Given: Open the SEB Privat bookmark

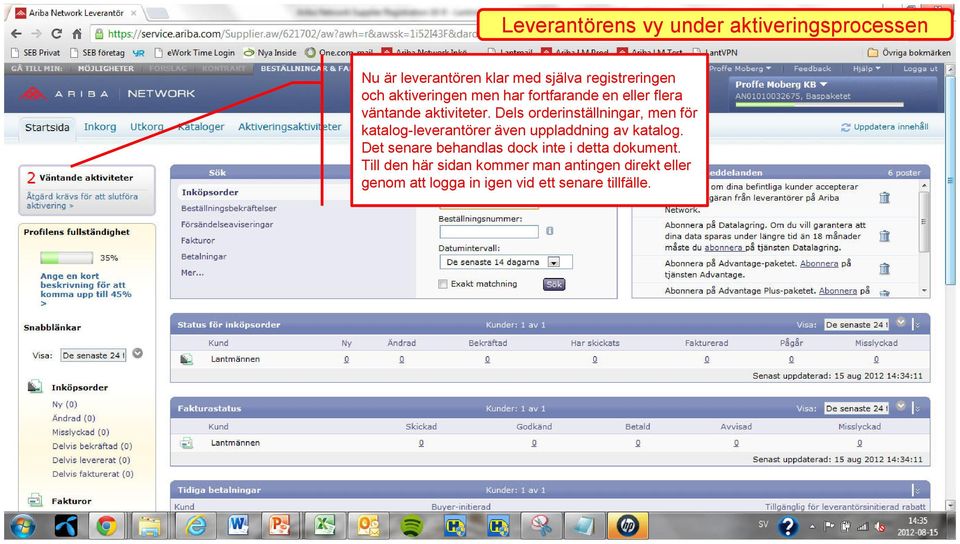Looking at the screenshot, I should (x=36, y=53).
